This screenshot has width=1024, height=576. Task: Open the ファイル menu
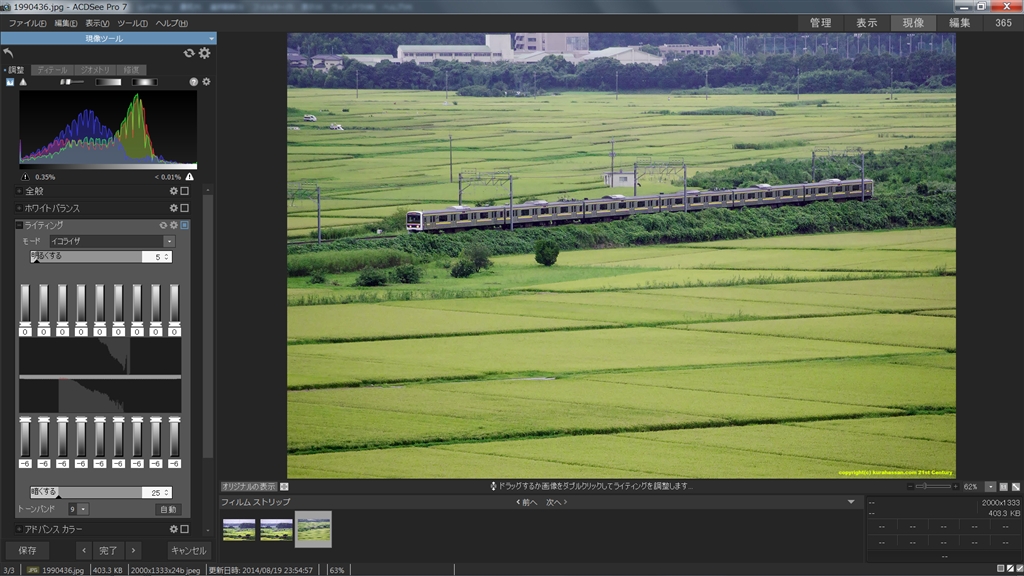(27, 22)
